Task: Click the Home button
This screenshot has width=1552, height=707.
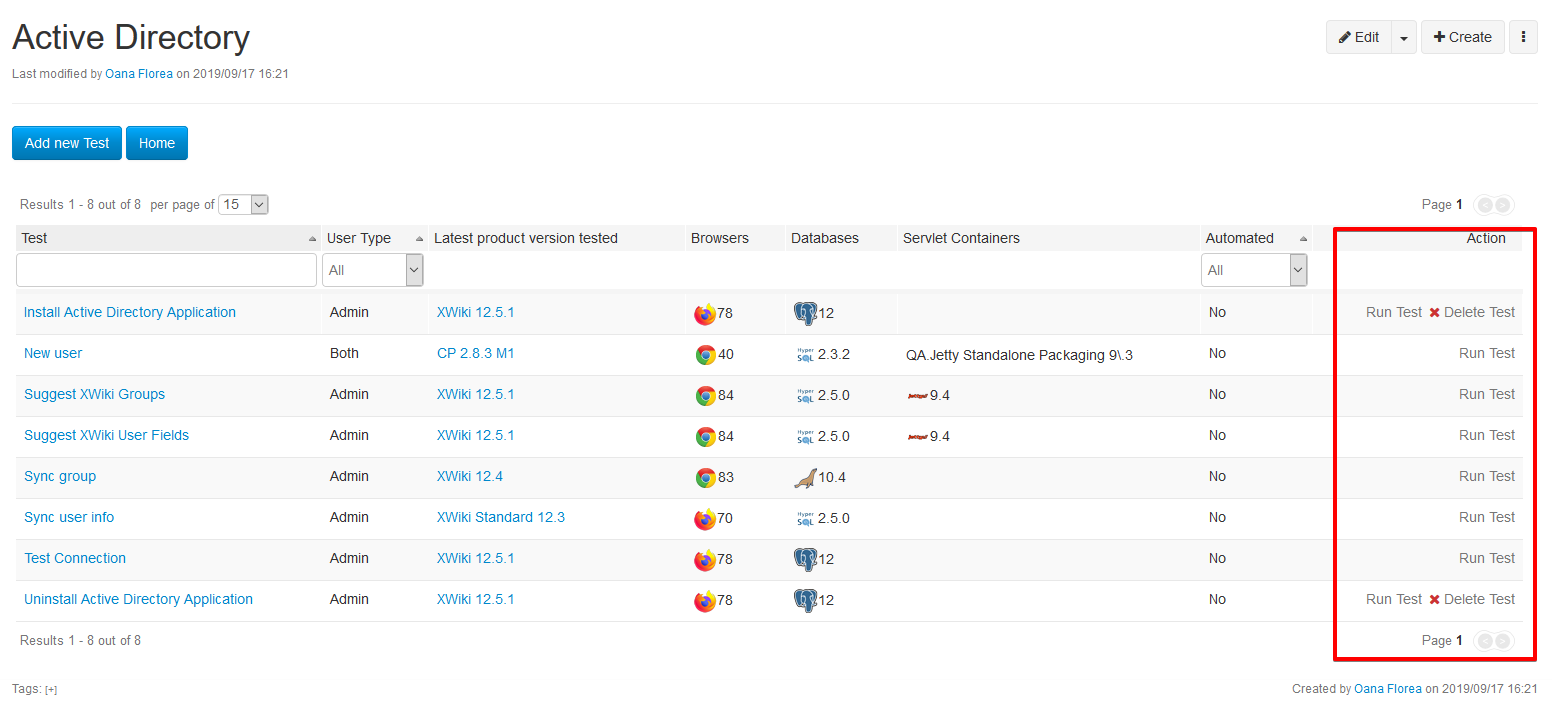Action: [157, 143]
